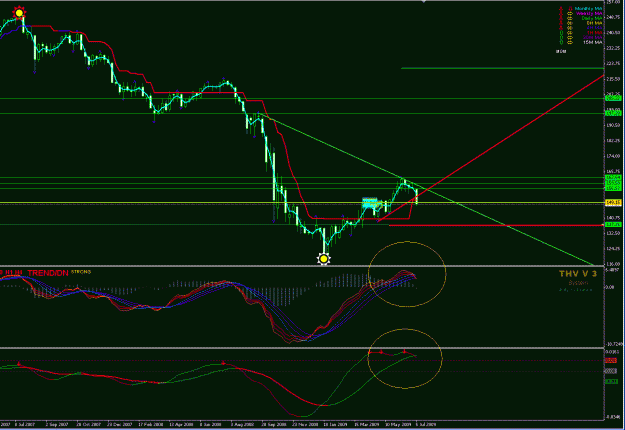
Task: Select the Daily MA legend label
Action: point(592,18)
